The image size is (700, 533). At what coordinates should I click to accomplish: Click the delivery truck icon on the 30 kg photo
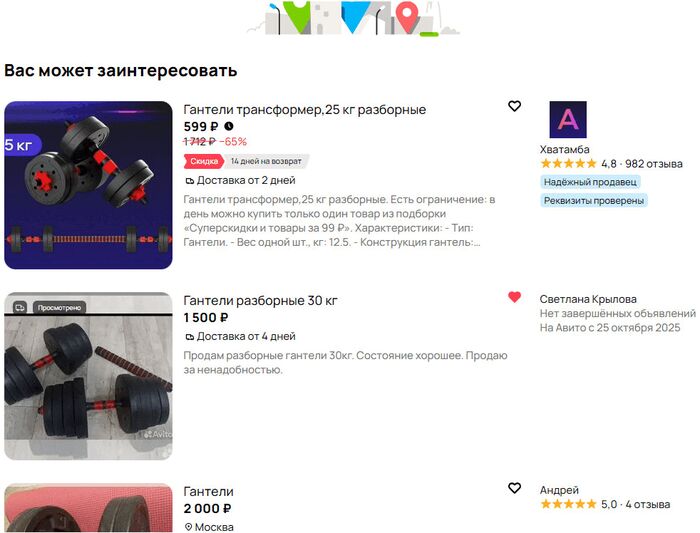(x=20, y=308)
